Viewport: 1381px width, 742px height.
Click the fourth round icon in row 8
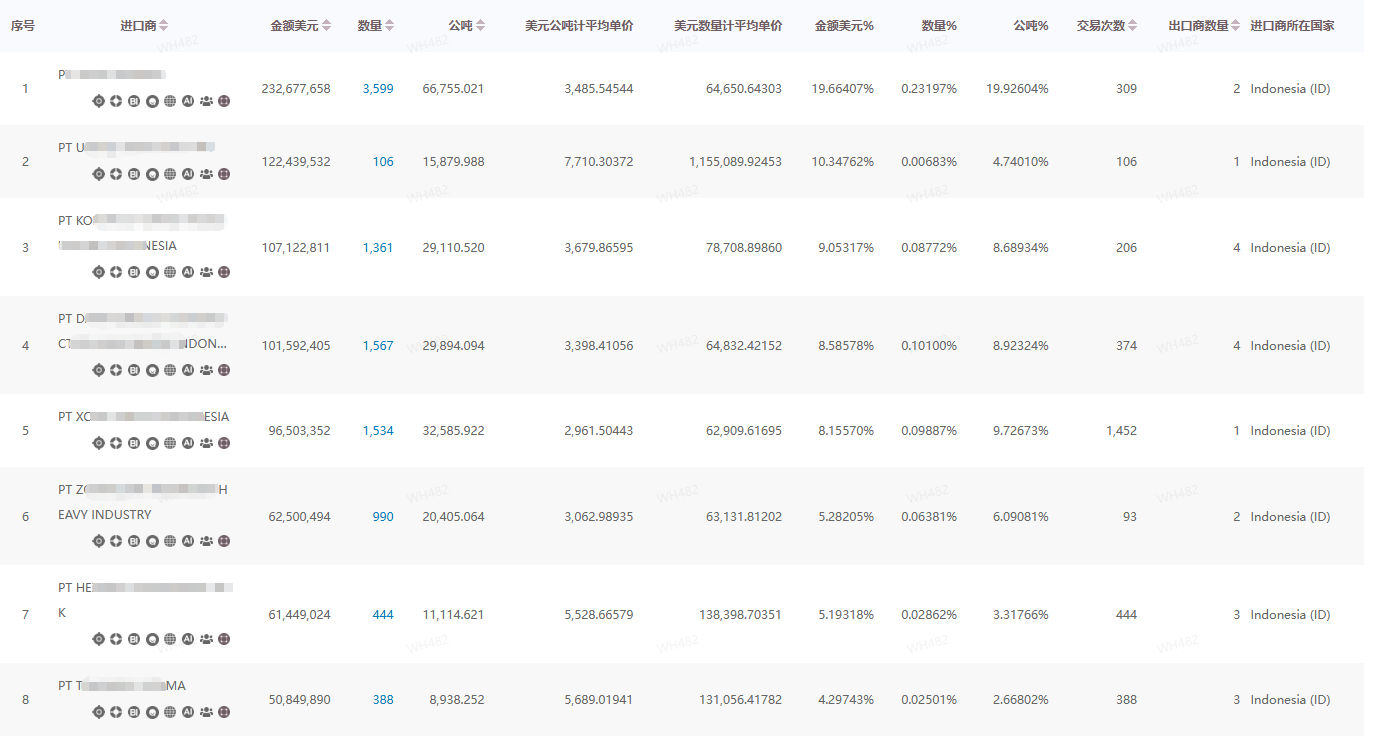pos(152,713)
